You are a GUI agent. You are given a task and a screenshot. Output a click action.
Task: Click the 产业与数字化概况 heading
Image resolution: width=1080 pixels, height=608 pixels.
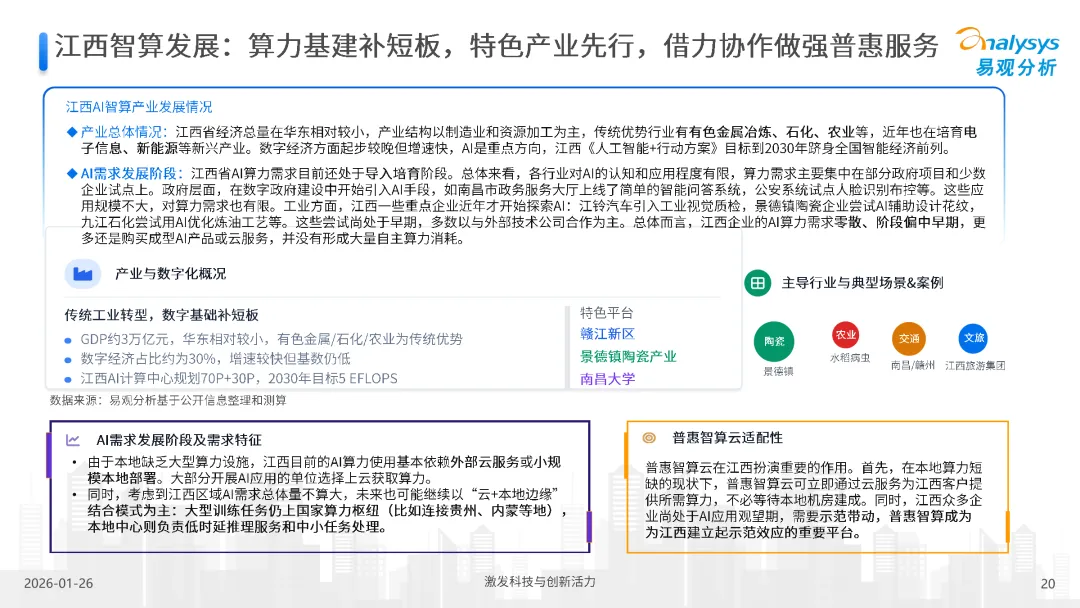(x=170, y=274)
